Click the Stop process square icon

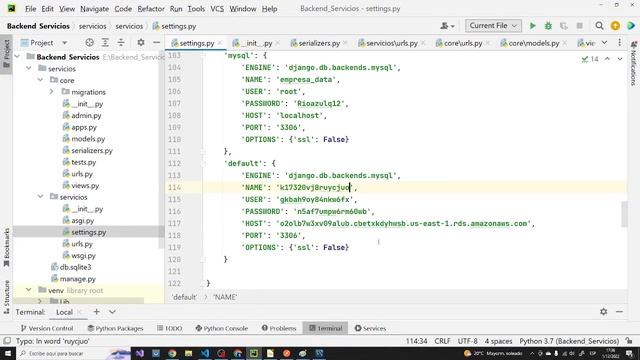tap(579, 26)
